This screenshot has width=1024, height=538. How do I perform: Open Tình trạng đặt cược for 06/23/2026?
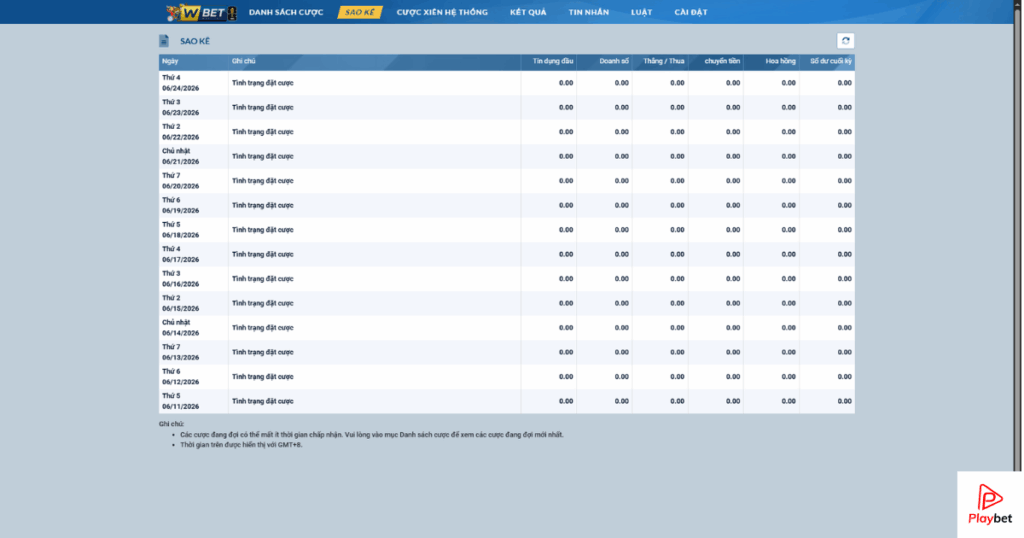click(x=263, y=108)
